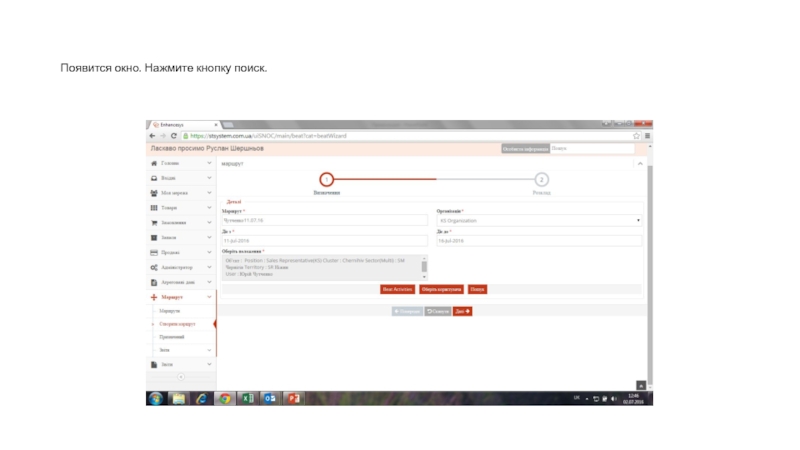Image resolution: width=800 pixels, height=450 pixels.
Task: Expand the Товари row chevron
Action: (209, 208)
